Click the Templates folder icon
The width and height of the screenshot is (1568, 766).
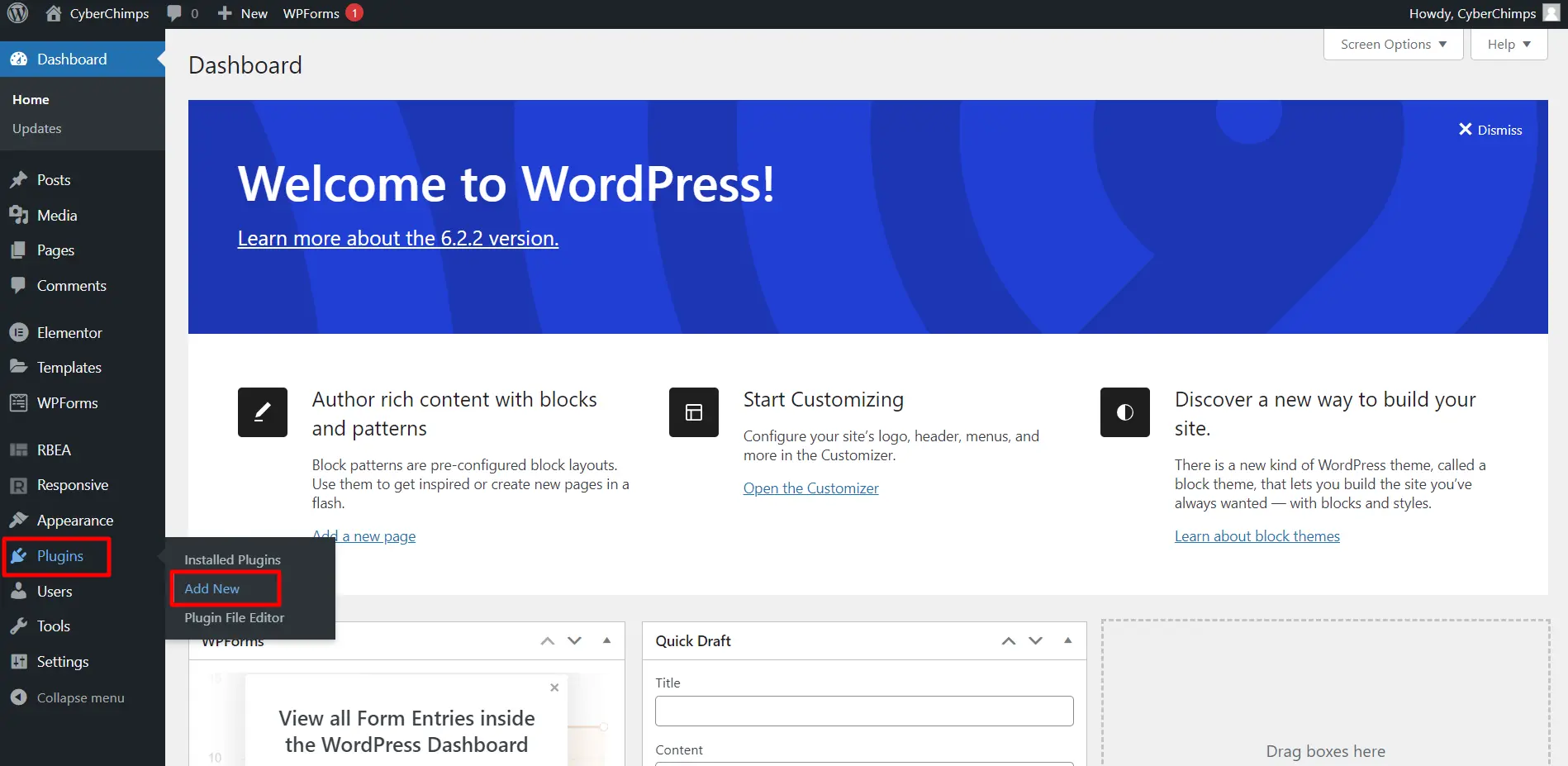click(19, 367)
